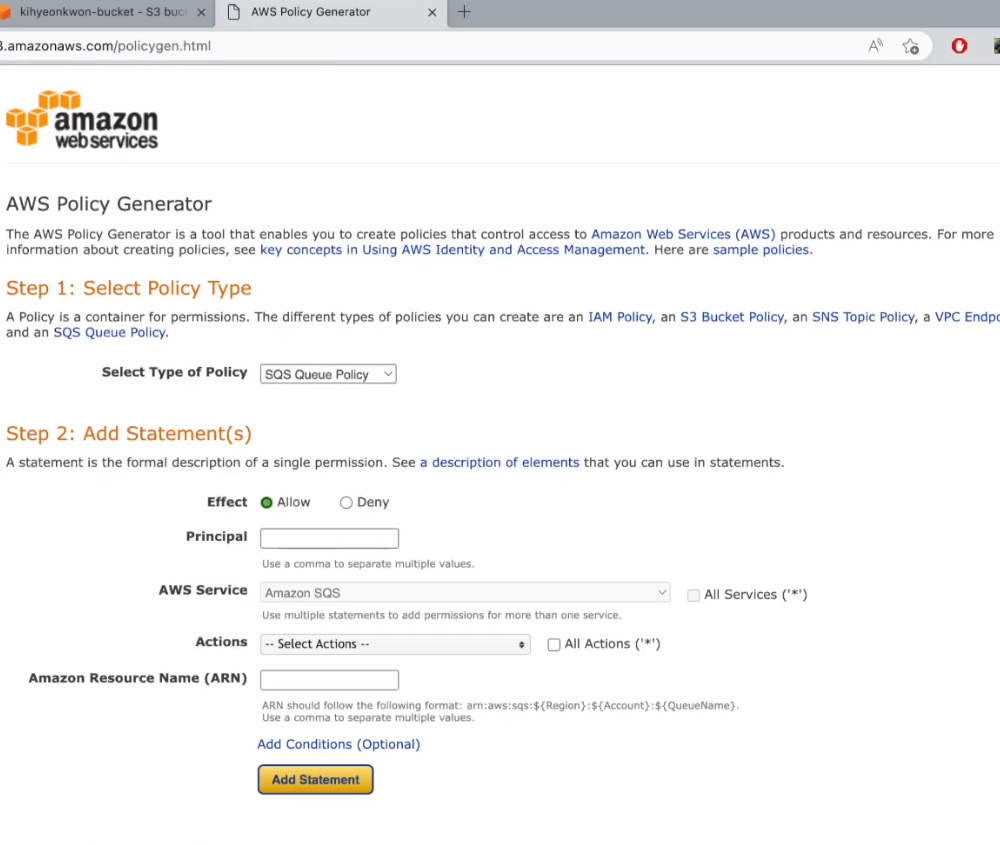The width and height of the screenshot is (1000, 845).
Task: Click the Effect label
Action: coord(226,502)
